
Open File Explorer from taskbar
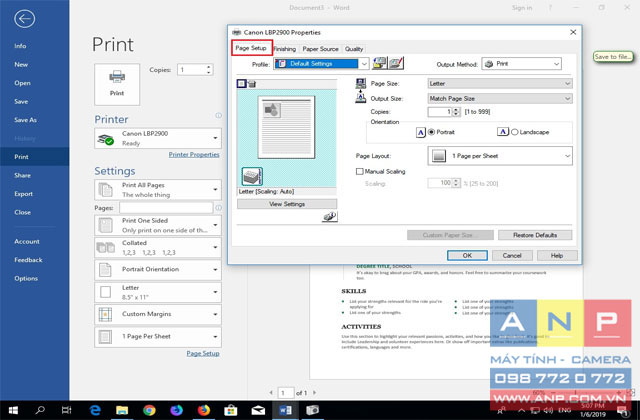click(122, 410)
